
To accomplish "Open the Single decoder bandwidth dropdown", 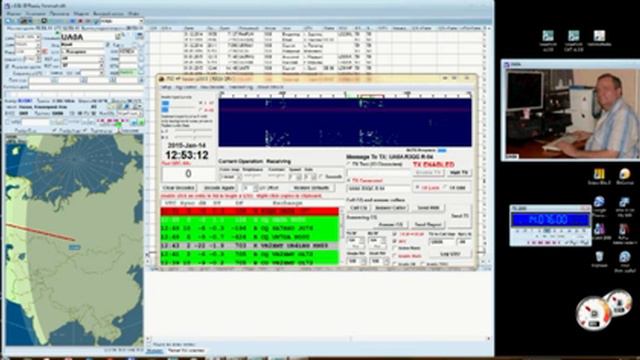I will [355, 261].
